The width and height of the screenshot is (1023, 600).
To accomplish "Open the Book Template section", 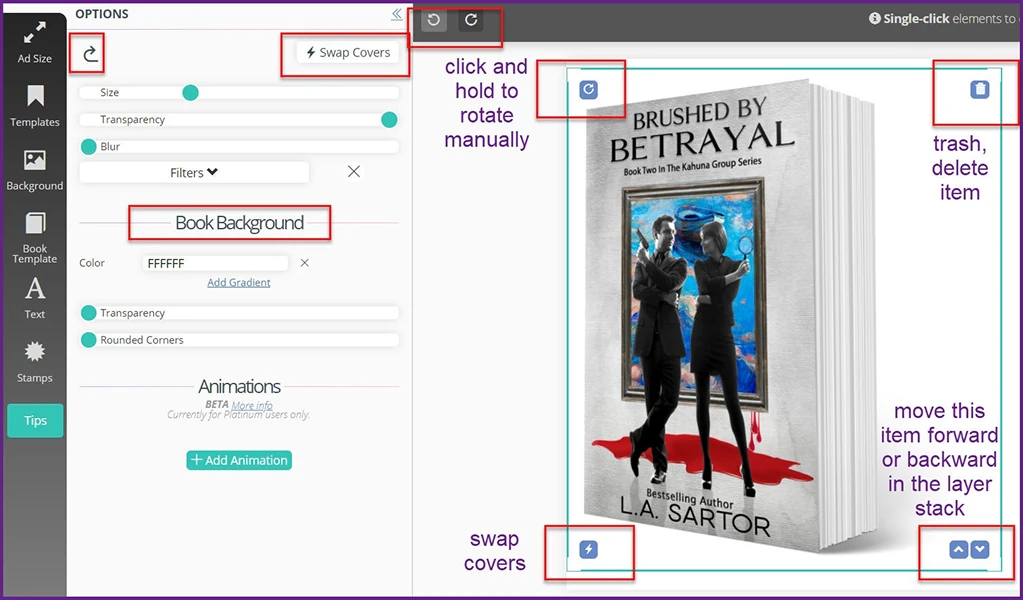I will point(35,237).
